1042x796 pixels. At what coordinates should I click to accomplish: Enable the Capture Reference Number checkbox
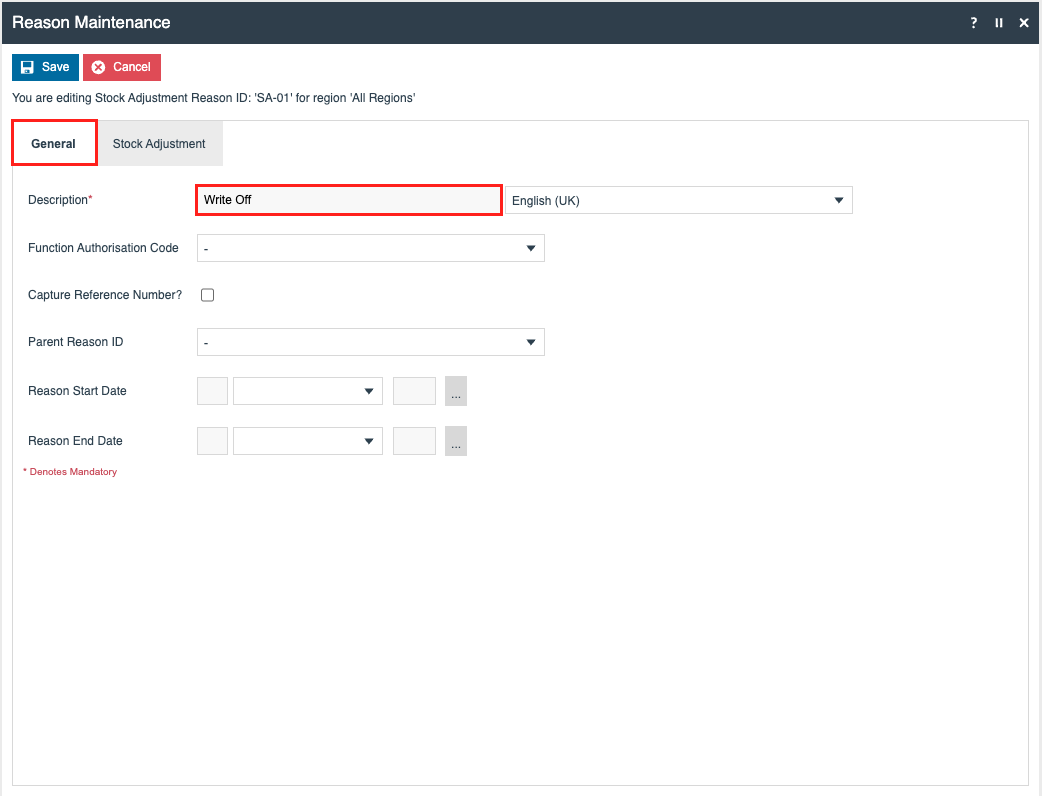[x=208, y=295]
